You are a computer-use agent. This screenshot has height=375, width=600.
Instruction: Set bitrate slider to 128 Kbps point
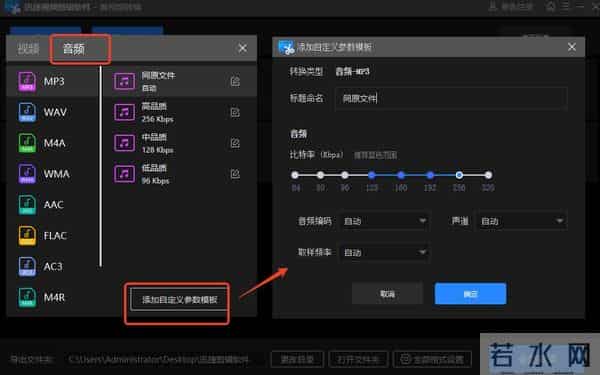coord(372,175)
